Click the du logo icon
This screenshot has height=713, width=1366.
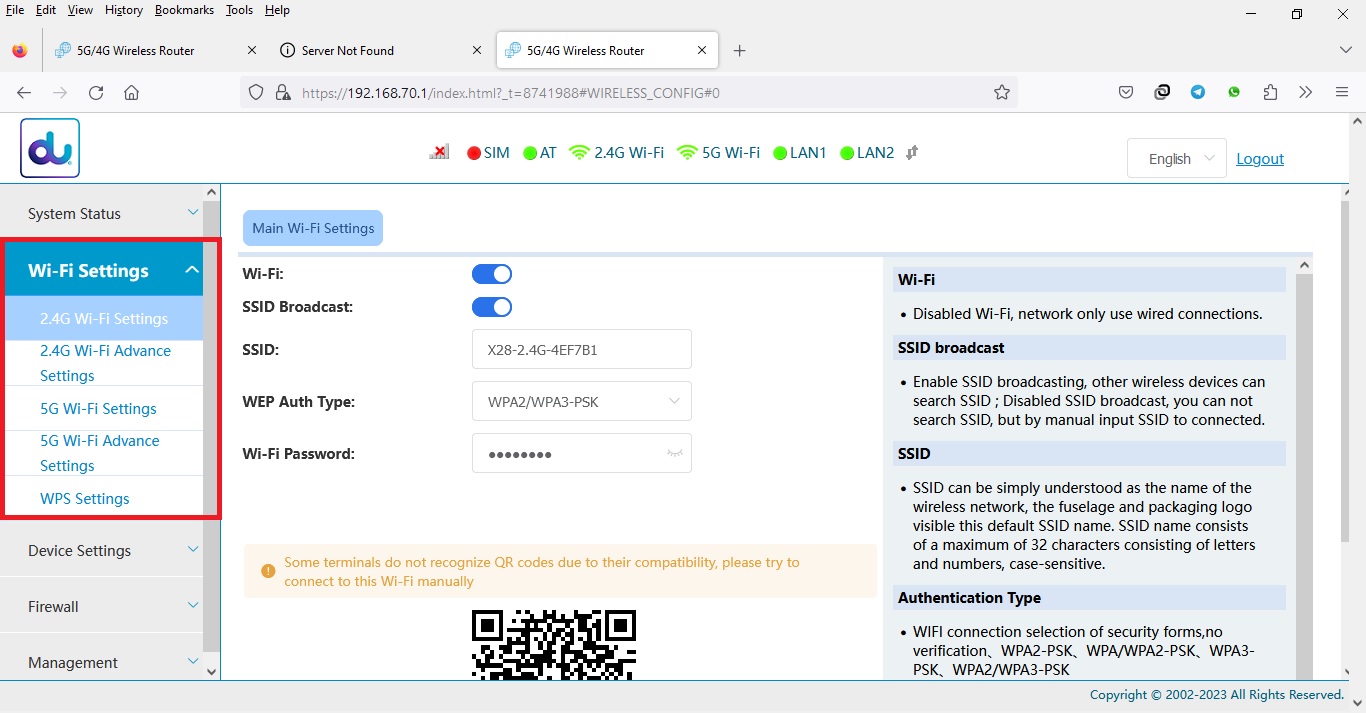click(x=50, y=149)
